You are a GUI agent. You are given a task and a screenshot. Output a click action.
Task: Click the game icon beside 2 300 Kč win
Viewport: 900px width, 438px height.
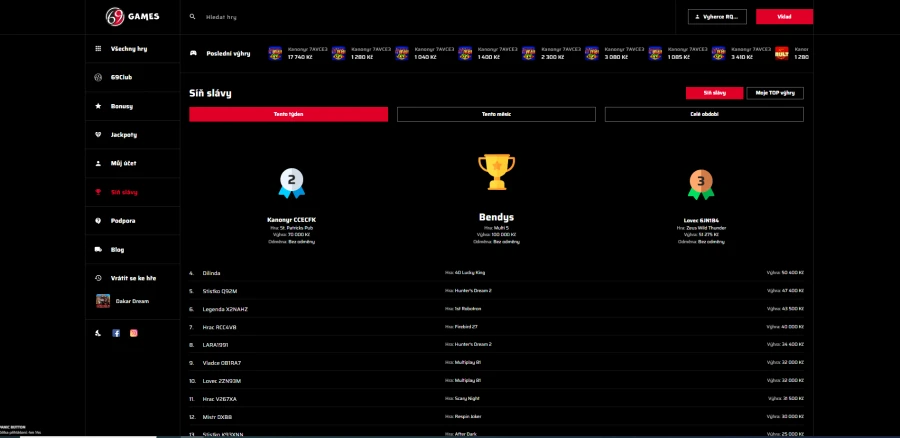point(529,53)
